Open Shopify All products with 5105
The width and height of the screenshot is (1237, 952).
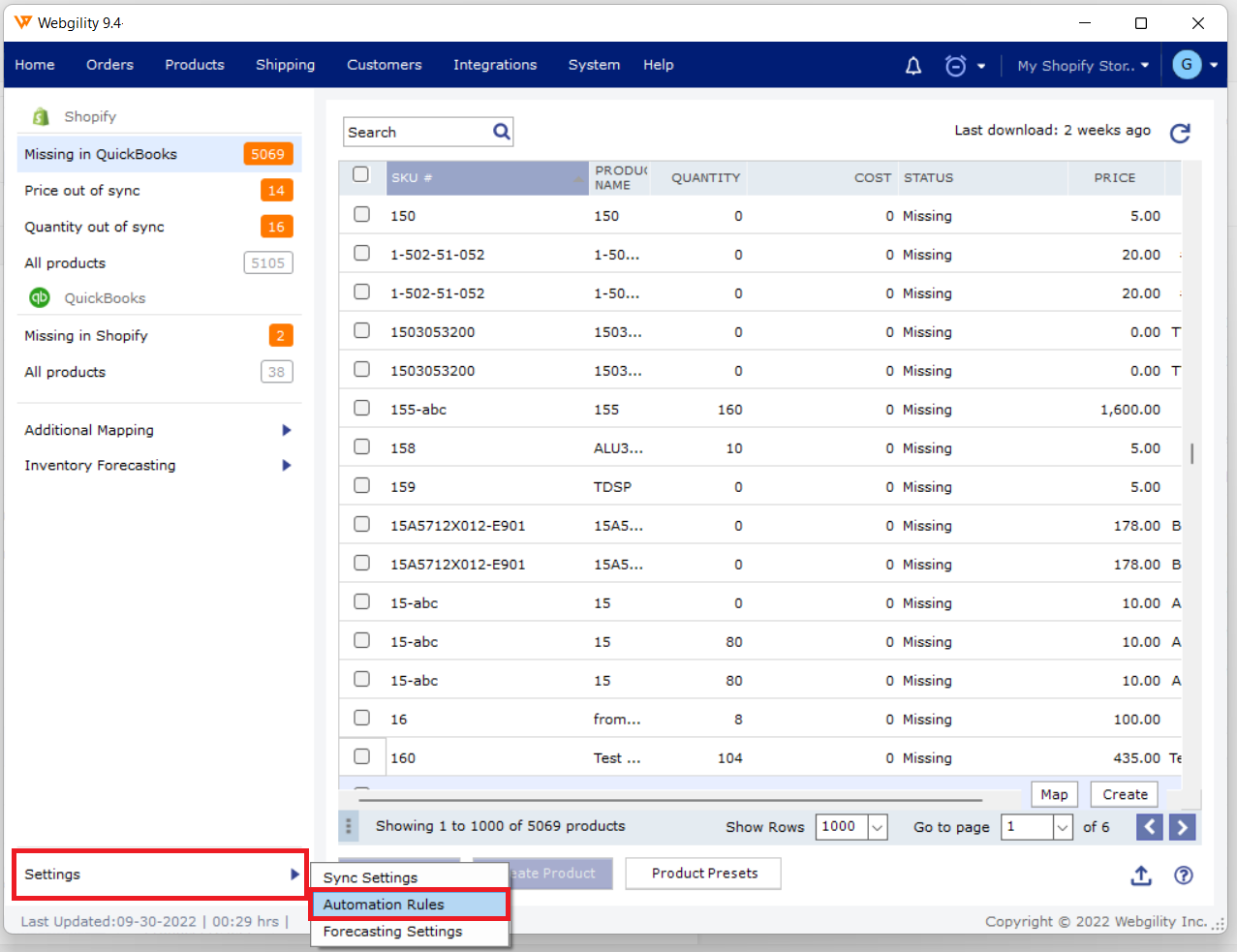pos(159,263)
